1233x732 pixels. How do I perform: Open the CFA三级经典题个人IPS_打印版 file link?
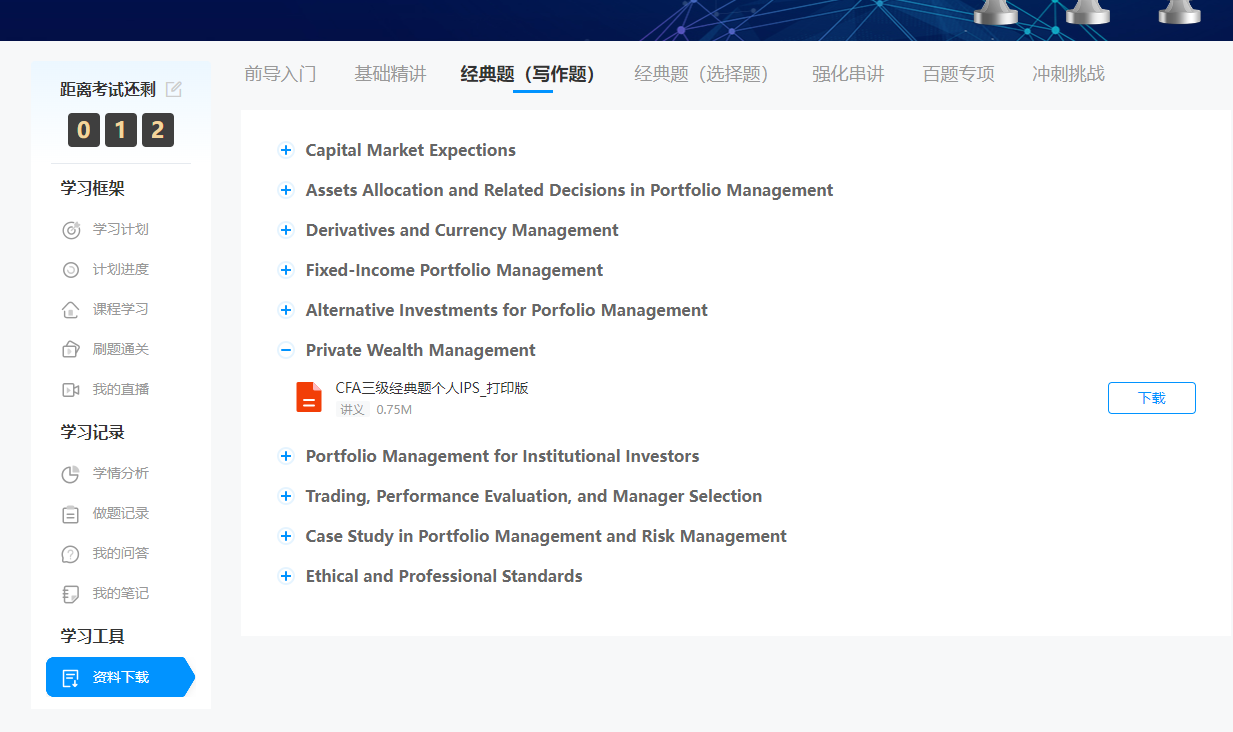pos(431,388)
